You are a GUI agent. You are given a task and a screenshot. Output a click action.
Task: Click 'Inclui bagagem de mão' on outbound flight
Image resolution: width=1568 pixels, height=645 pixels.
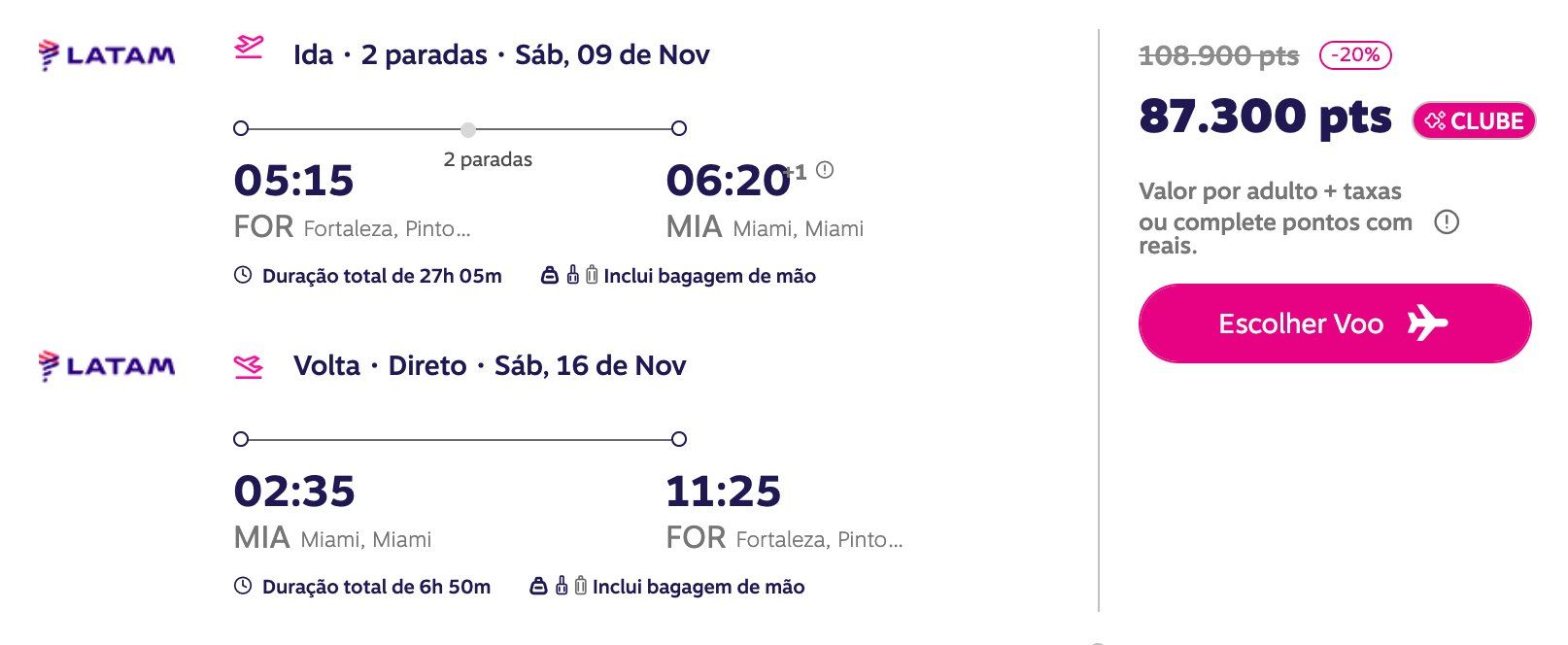click(709, 276)
